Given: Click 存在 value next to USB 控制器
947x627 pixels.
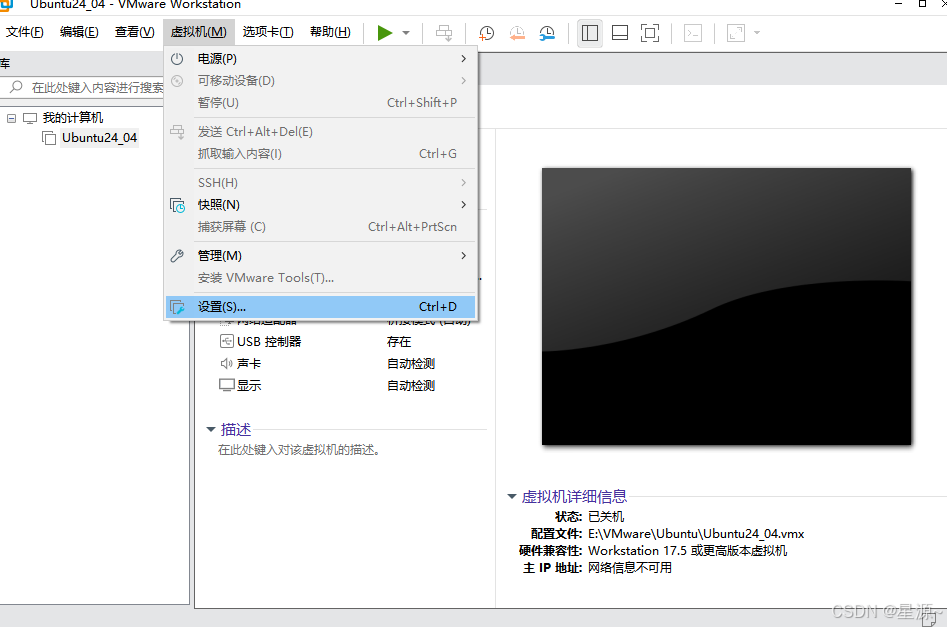Looking at the screenshot, I should [399, 342].
